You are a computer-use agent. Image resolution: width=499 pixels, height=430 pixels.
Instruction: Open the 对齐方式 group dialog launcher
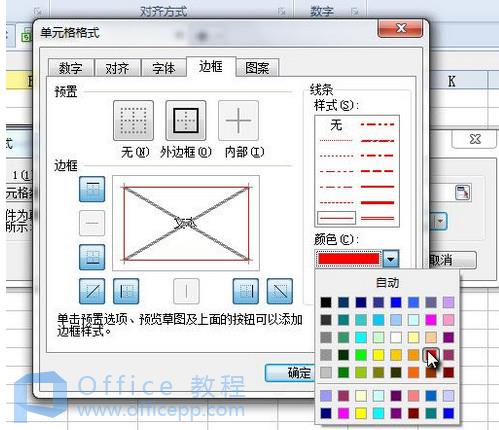click(282, 12)
